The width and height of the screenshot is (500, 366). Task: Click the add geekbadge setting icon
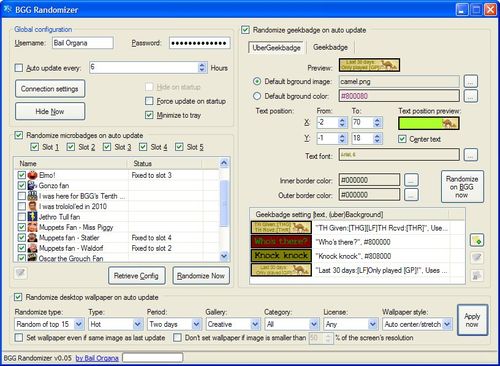click(477, 240)
